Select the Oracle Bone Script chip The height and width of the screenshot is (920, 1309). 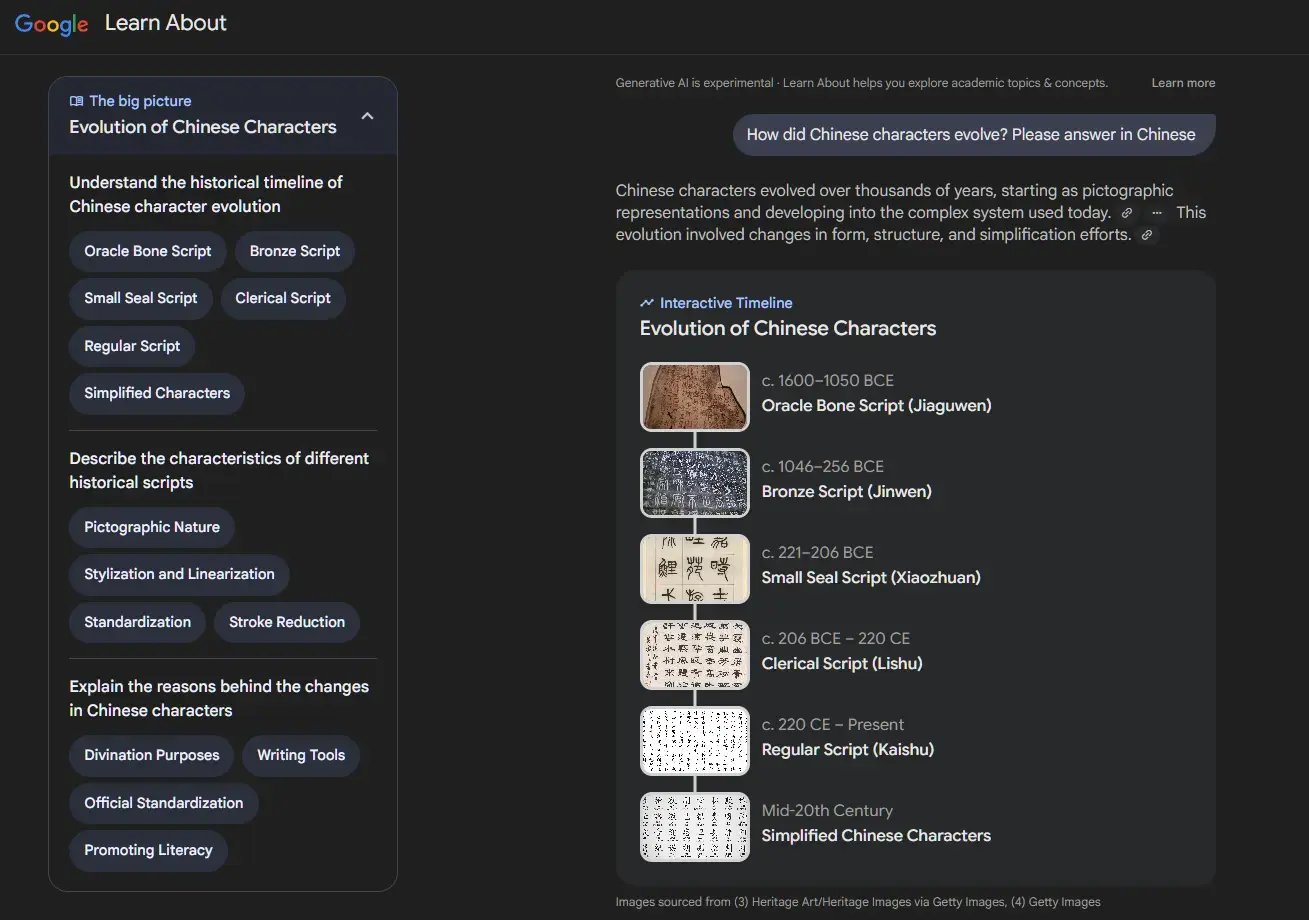[x=148, y=251]
